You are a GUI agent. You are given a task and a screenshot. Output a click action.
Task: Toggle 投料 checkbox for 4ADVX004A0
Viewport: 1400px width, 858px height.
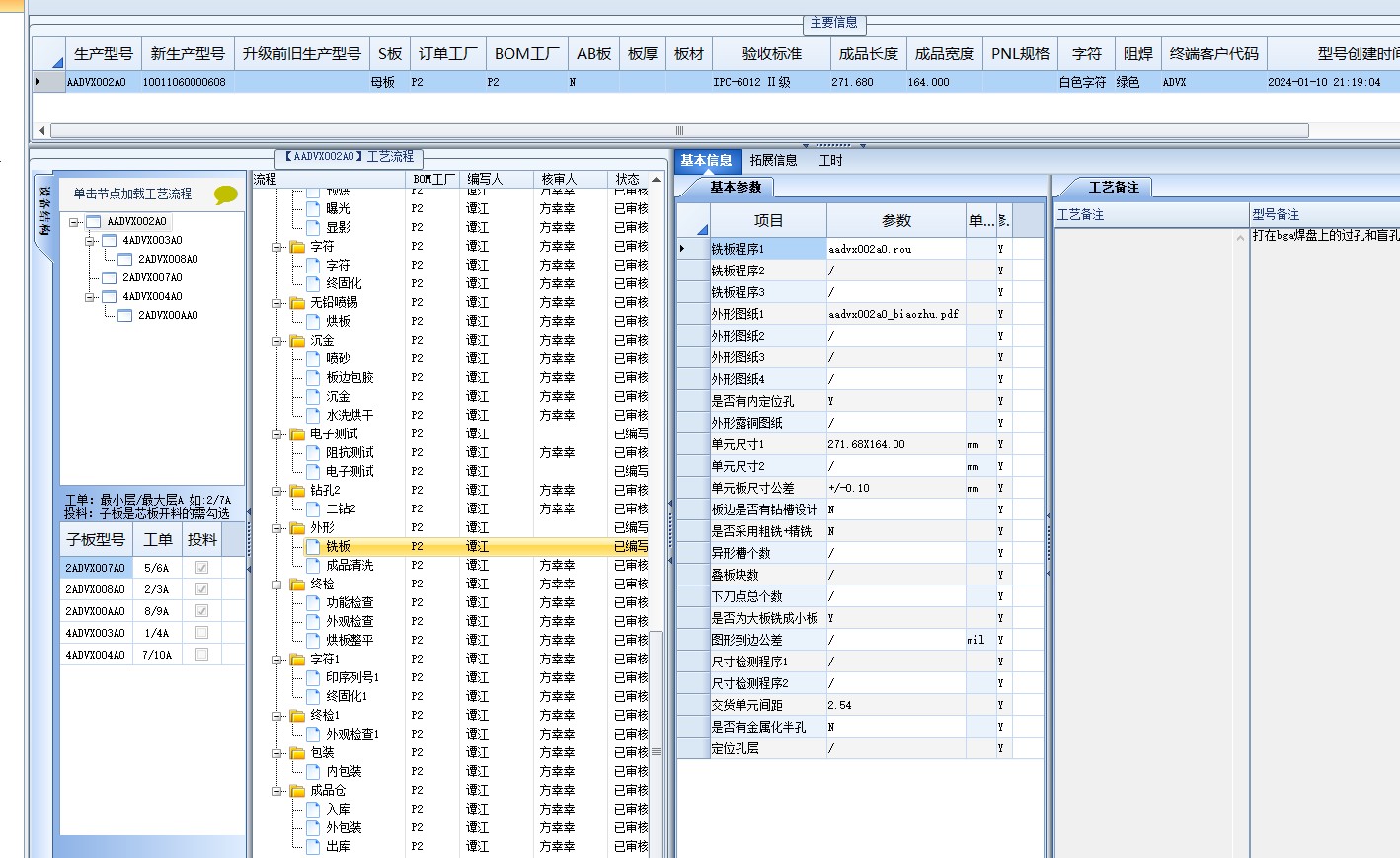[x=201, y=655]
